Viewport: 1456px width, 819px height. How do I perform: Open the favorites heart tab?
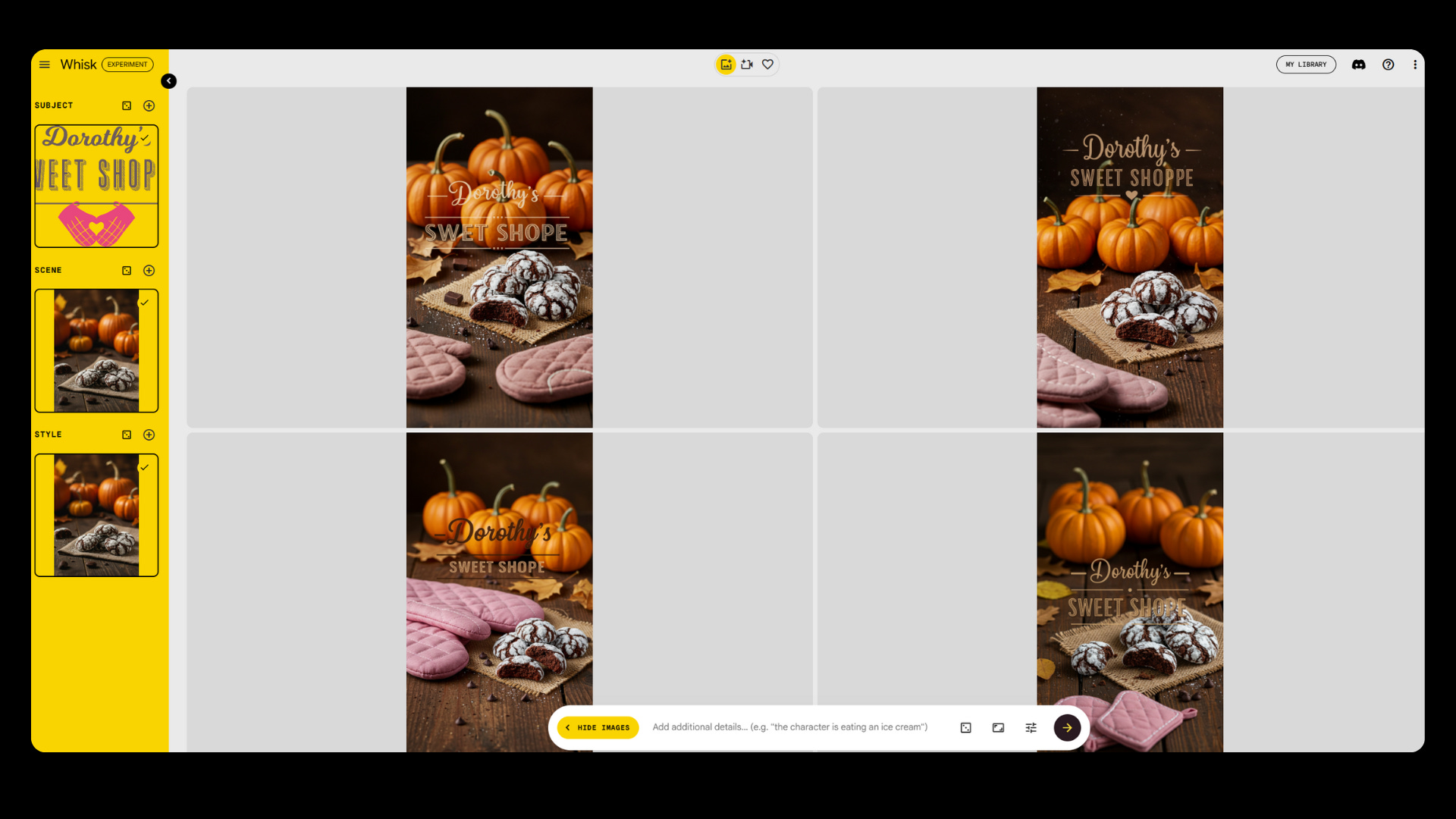tap(767, 64)
